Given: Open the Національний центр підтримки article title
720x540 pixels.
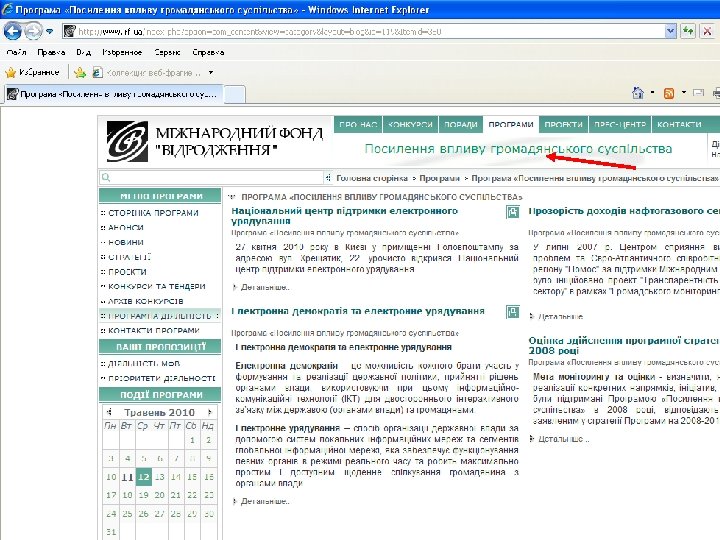Looking at the screenshot, I should point(344,216).
